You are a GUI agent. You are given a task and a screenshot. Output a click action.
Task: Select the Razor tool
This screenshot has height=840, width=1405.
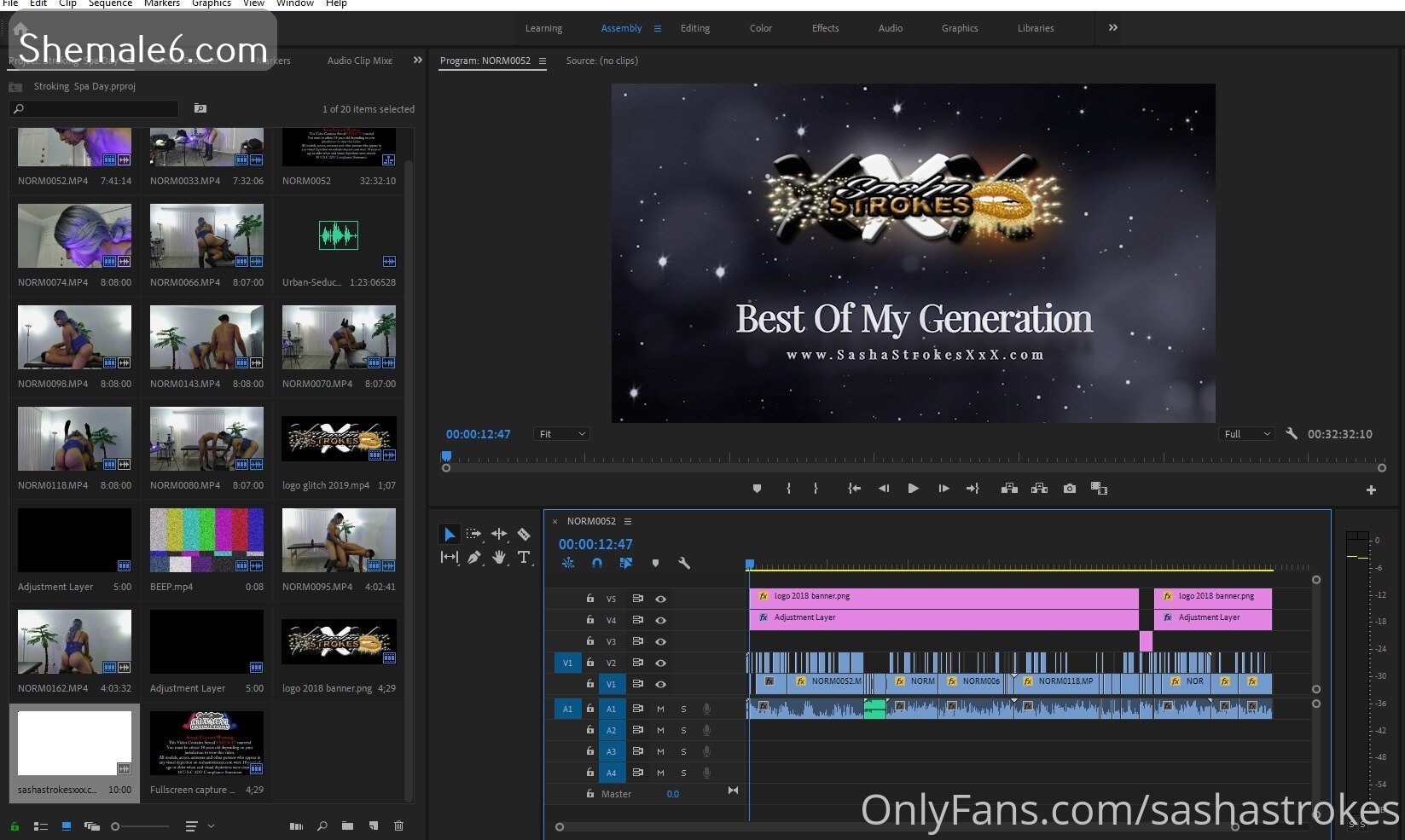pyautogui.click(x=524, y=534)
